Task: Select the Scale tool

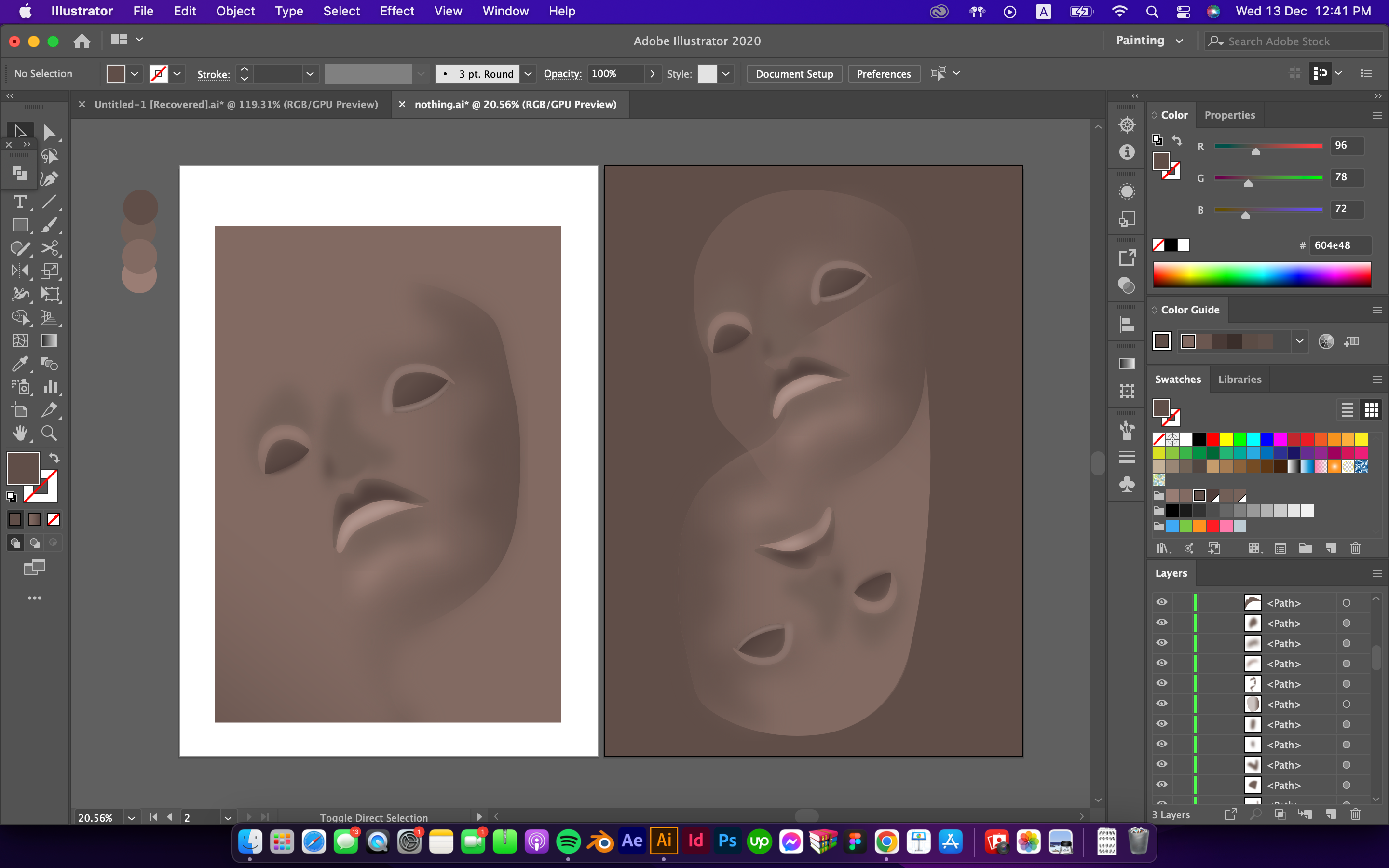Action: [49, 271]
